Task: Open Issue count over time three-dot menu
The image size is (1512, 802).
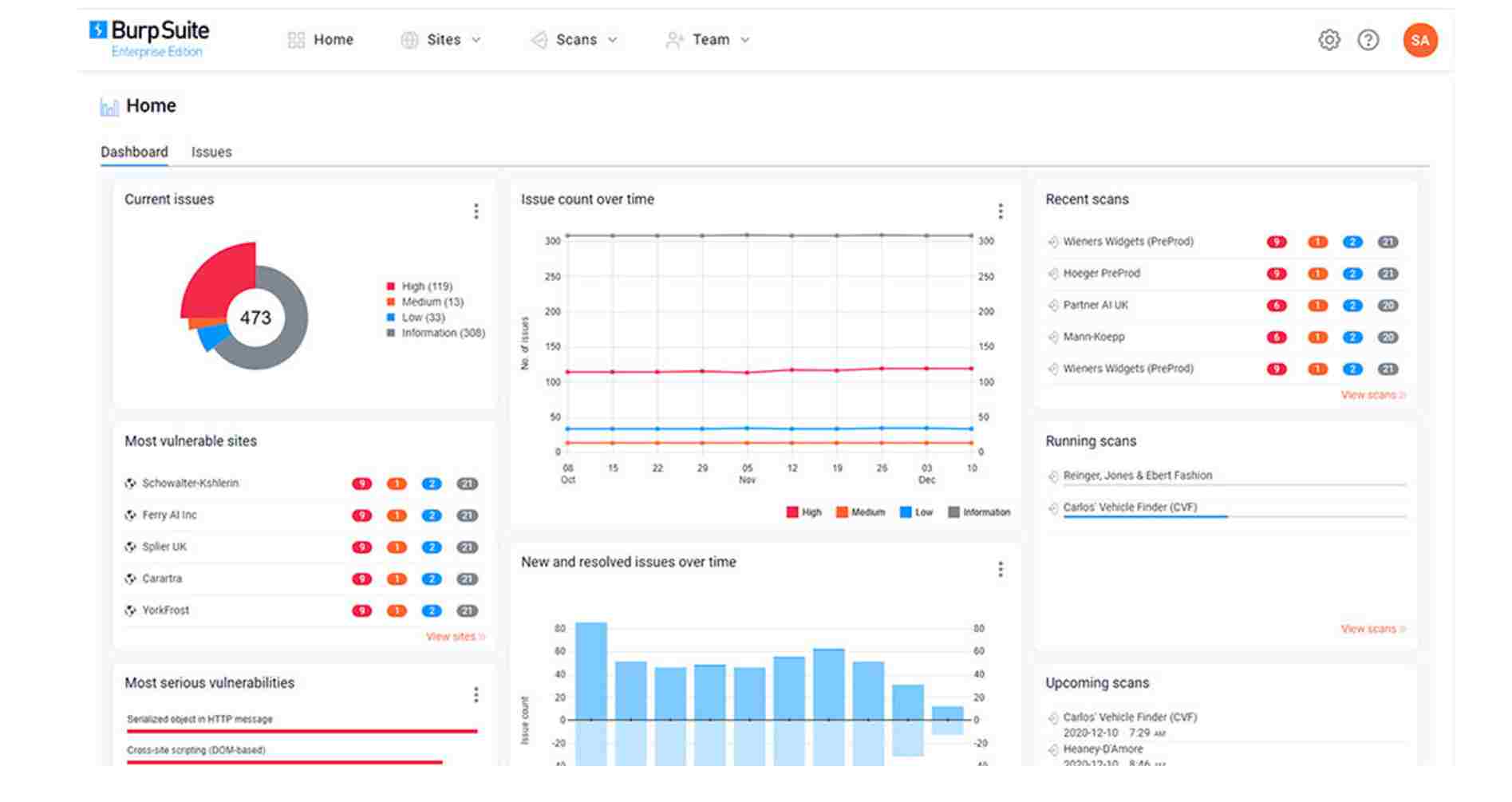Action: (1001, 211)
